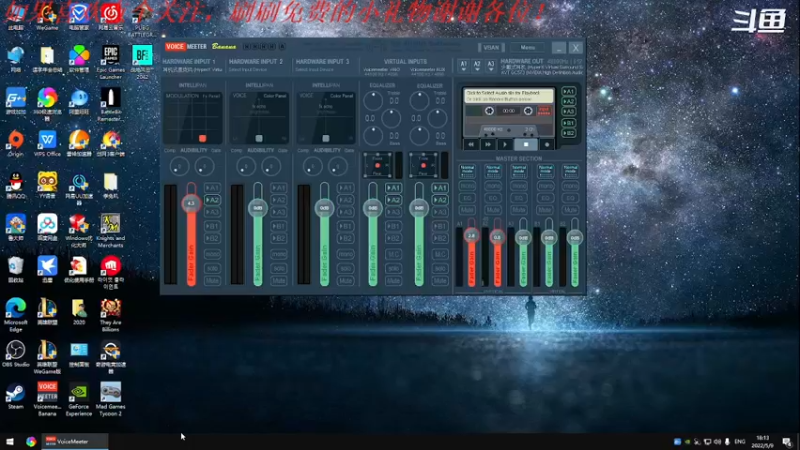
Task: Open the WPS Office desktop shortcut
Action: pyautogui.click(x=47, y=144)
